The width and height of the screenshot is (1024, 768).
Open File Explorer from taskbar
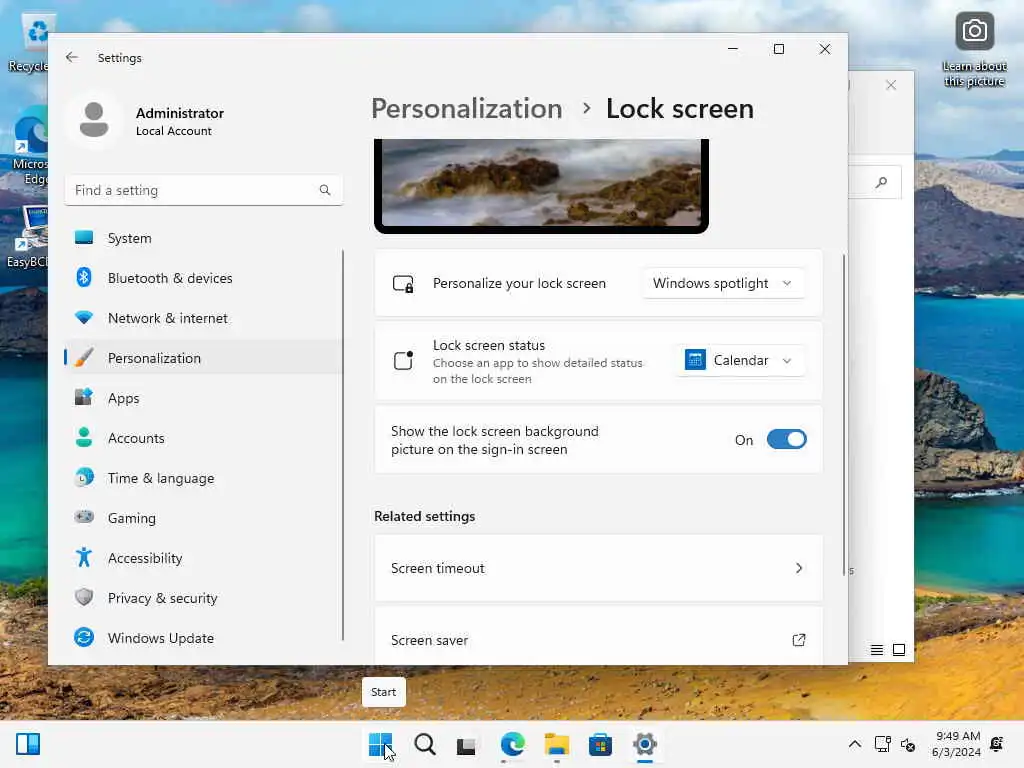point(556,744)
